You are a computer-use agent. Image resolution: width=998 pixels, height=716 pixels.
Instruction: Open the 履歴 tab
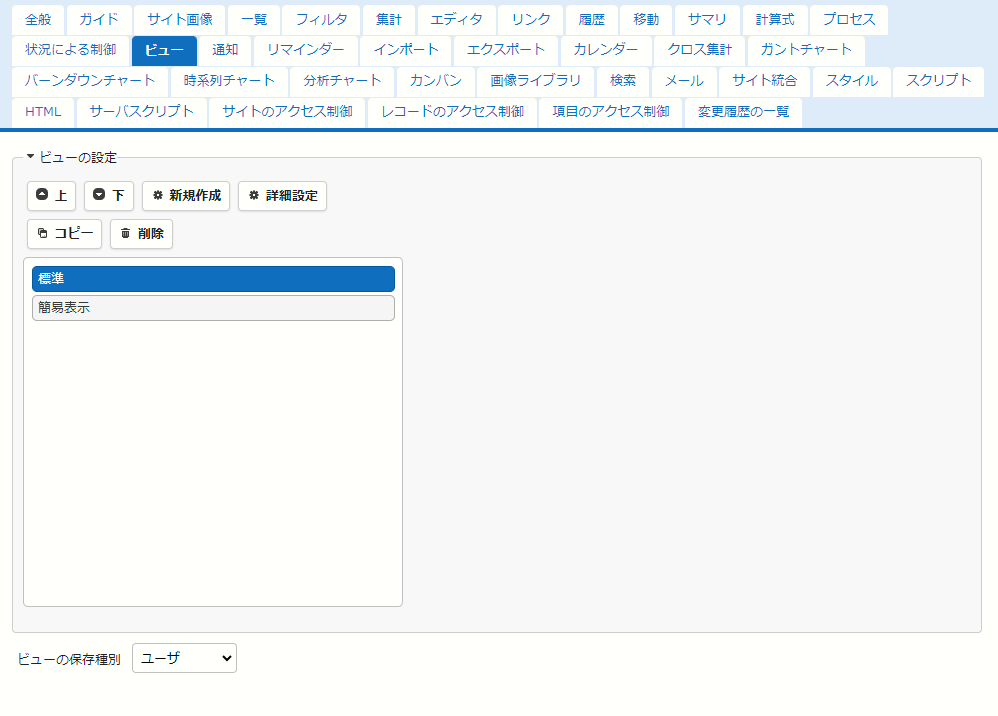(591, 20)
